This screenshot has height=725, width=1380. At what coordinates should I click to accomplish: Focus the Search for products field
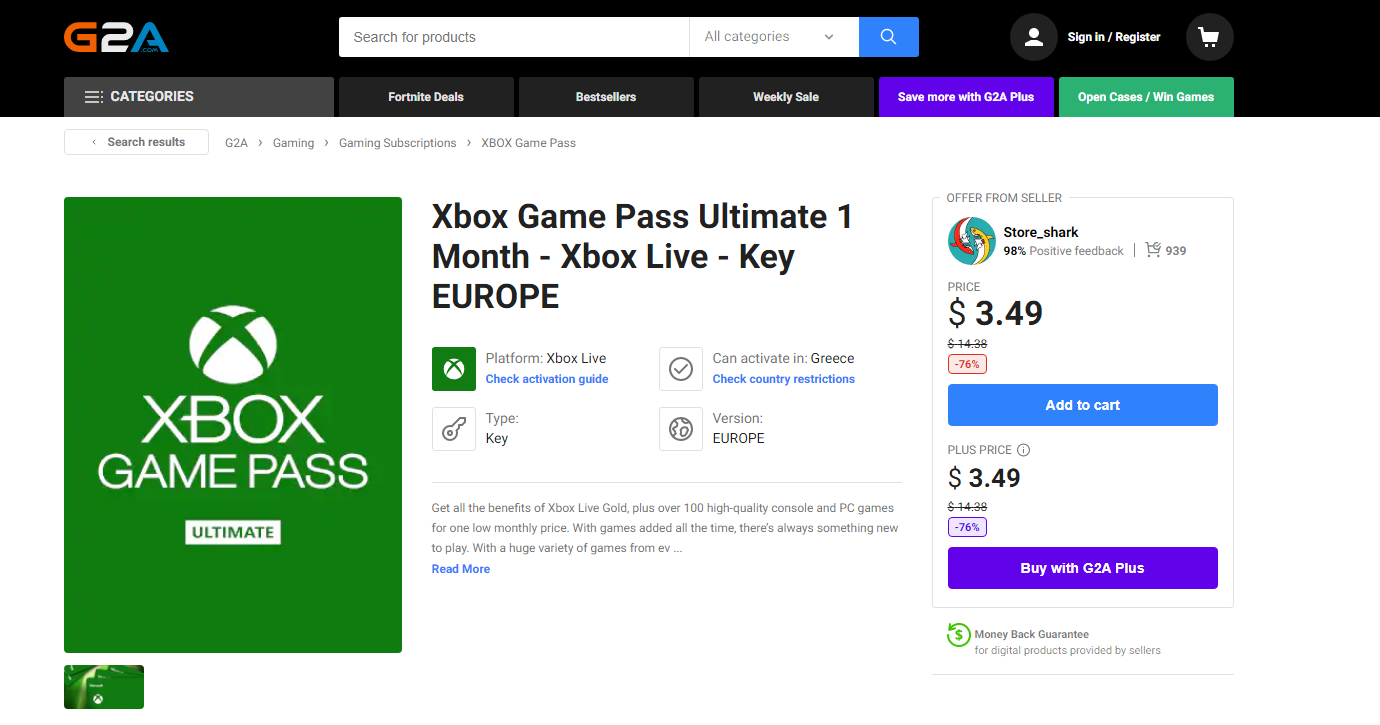point(514,37)
